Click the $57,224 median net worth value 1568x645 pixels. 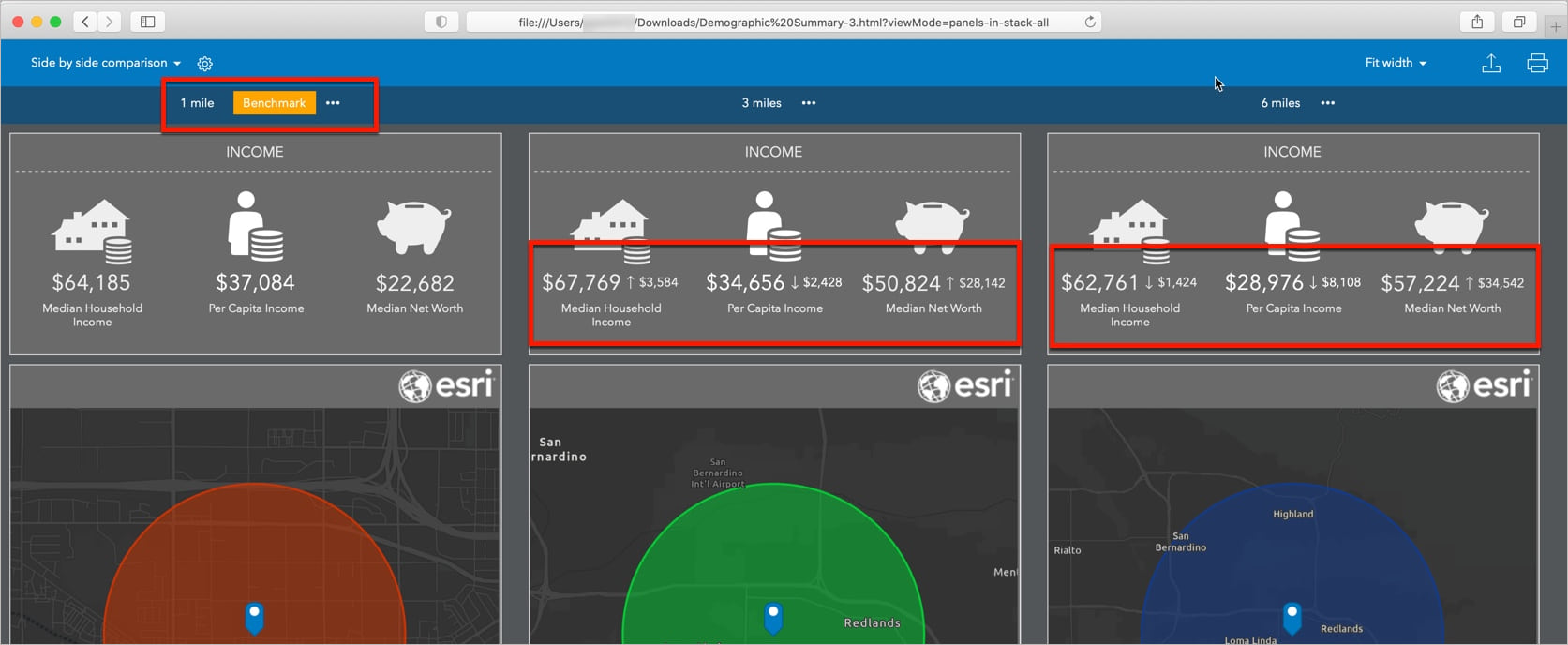[x=1420, y=283]
